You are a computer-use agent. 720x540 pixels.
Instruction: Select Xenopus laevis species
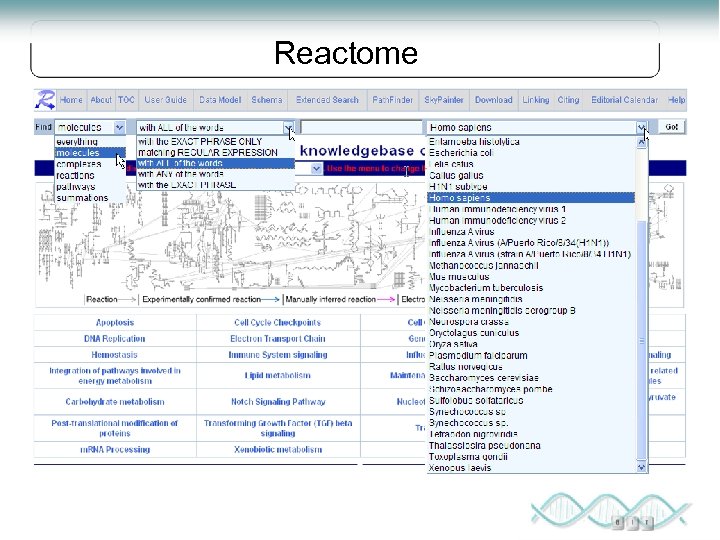[531, 468]
